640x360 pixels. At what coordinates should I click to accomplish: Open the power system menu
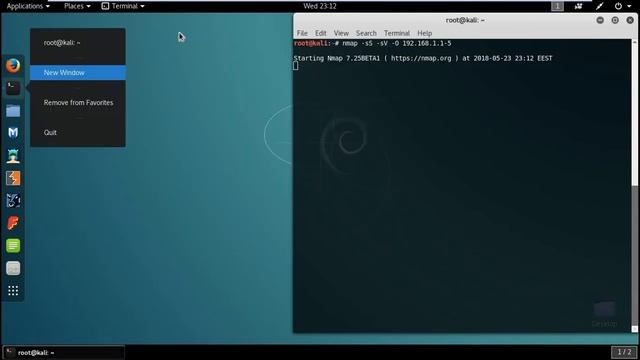pos(623,6)
